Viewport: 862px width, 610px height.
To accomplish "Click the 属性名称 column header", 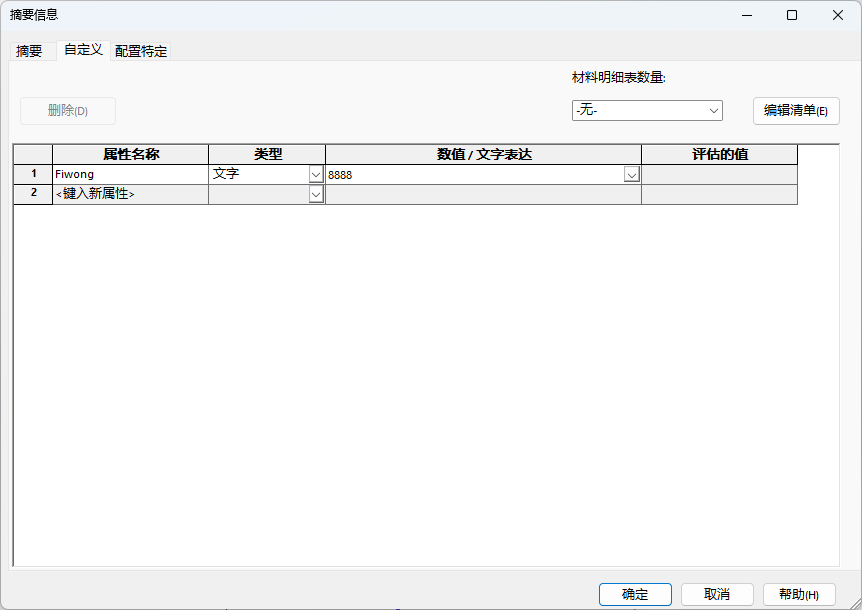I will click(130, 154).
